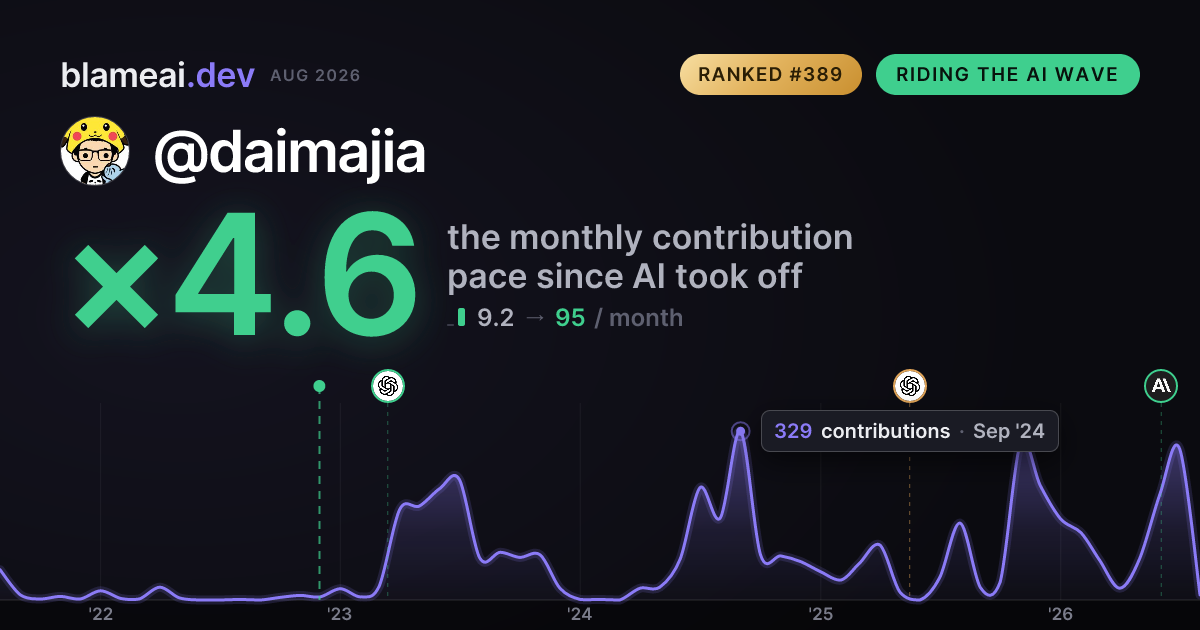Screen dimensions: 1200x630
Task: Click the purple peak marker circle on the chart
Action: click(x=740, y=431)
